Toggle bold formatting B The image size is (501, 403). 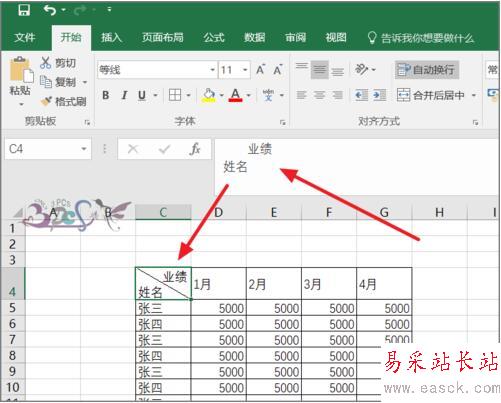pyautogui.click(x=106, y=95)
